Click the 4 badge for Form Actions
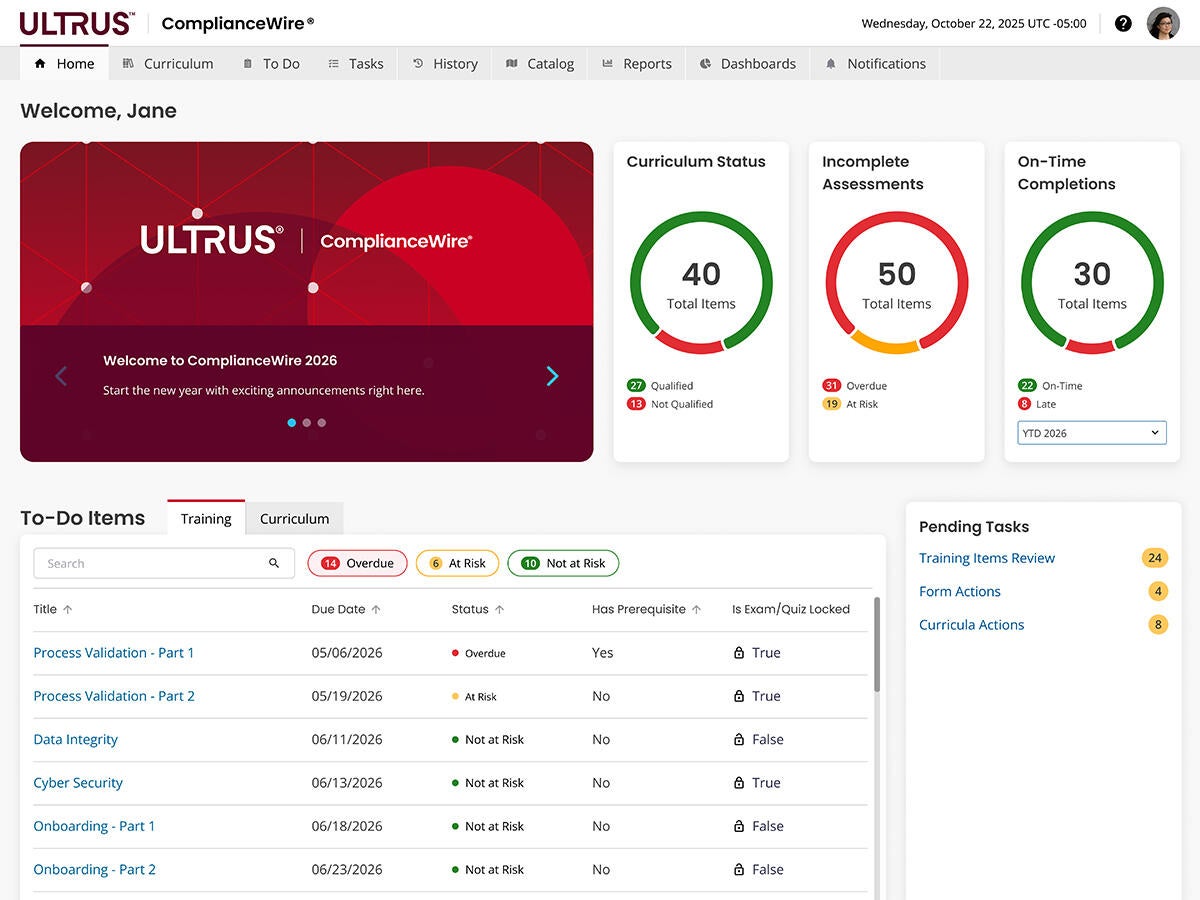The width and height of the screenshot is (1200, 900). pos(1158,591)
